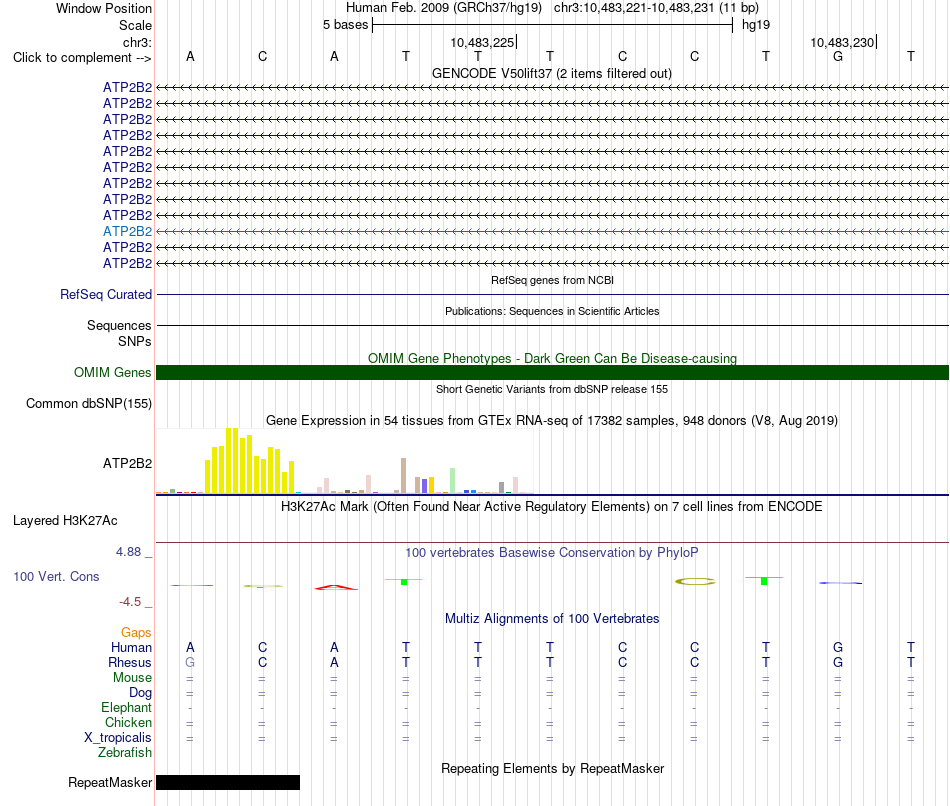Screen dimensions: 950x806
Task: Click the SNPs track label
Action: click(x=135, y=341)
